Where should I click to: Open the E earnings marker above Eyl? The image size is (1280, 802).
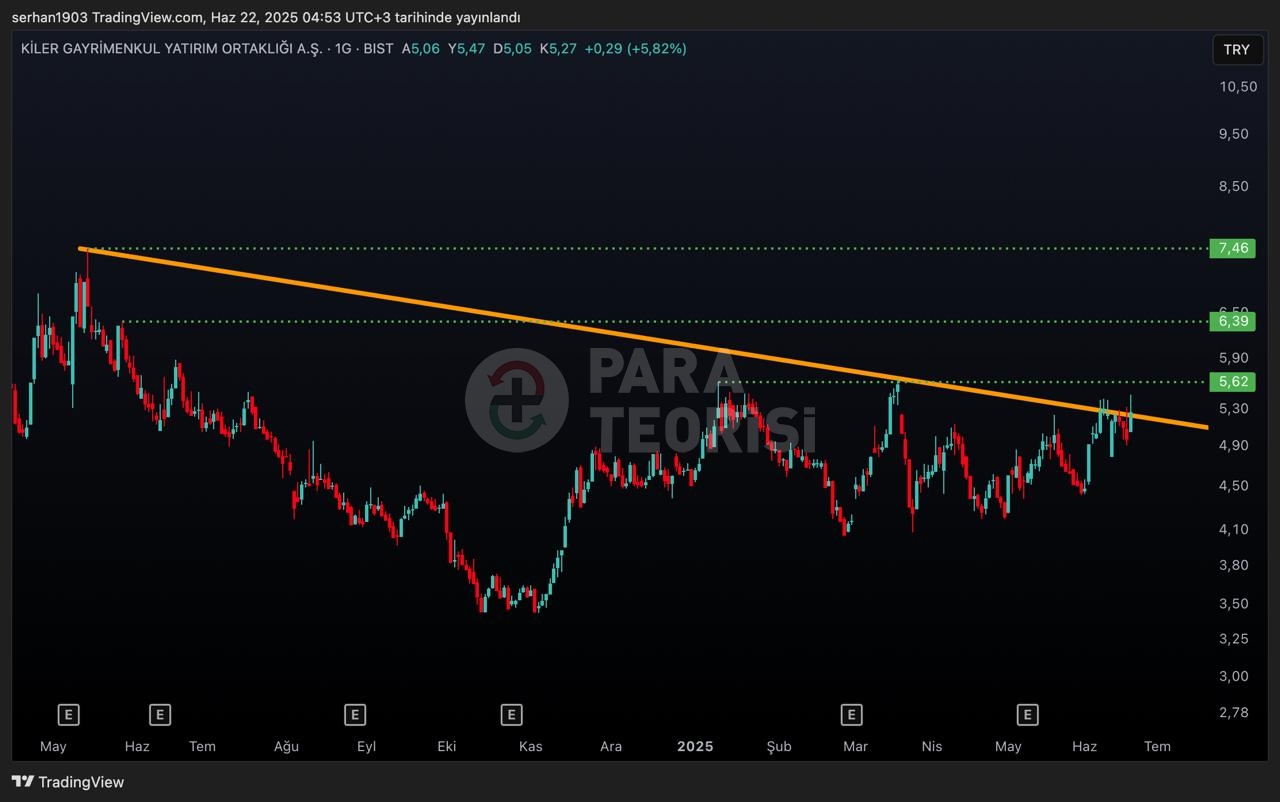[x=354, y=714]
